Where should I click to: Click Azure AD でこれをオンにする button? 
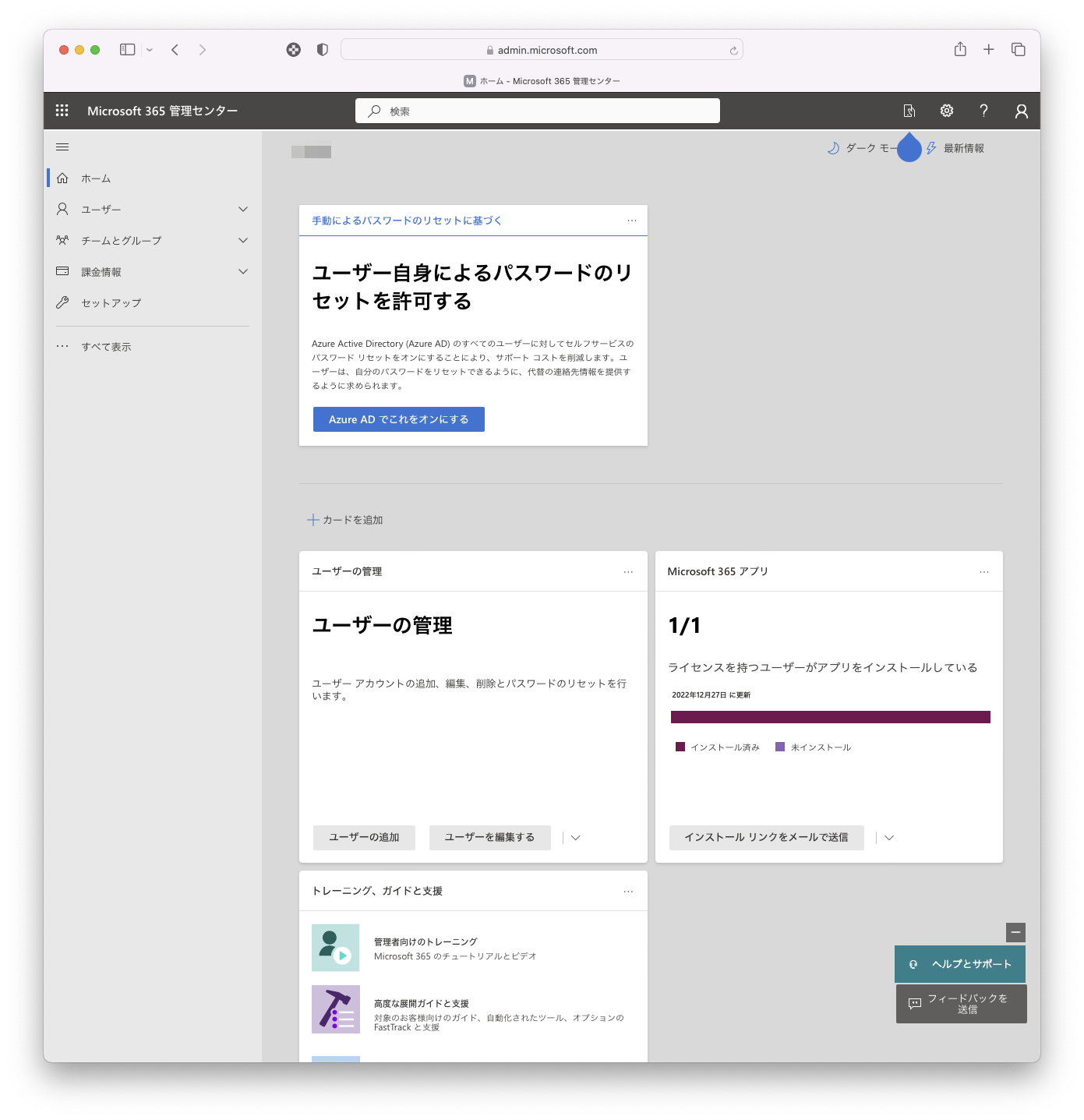pos(399,419)
